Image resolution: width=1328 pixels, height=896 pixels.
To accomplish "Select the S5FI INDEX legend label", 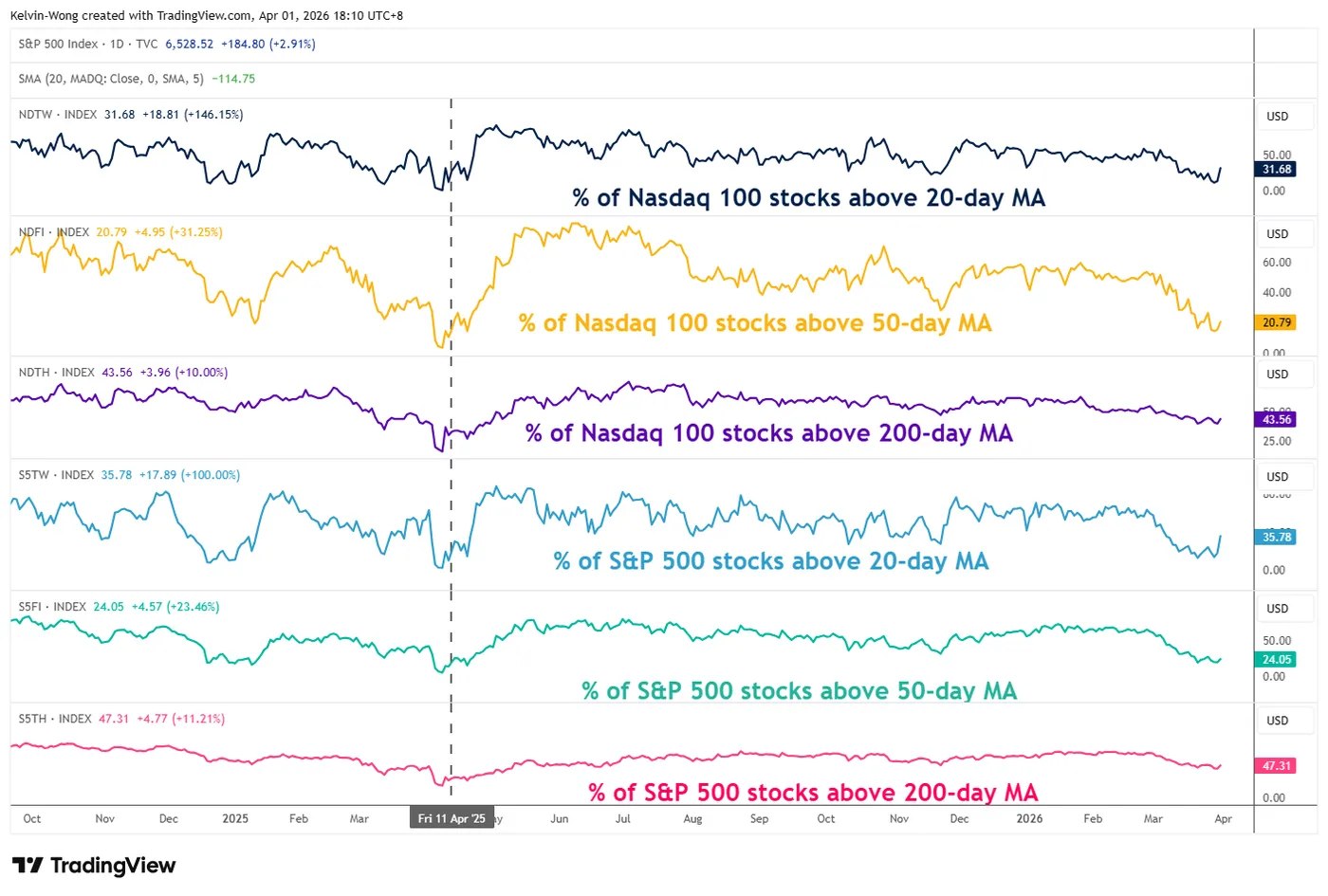I will 52,607.
